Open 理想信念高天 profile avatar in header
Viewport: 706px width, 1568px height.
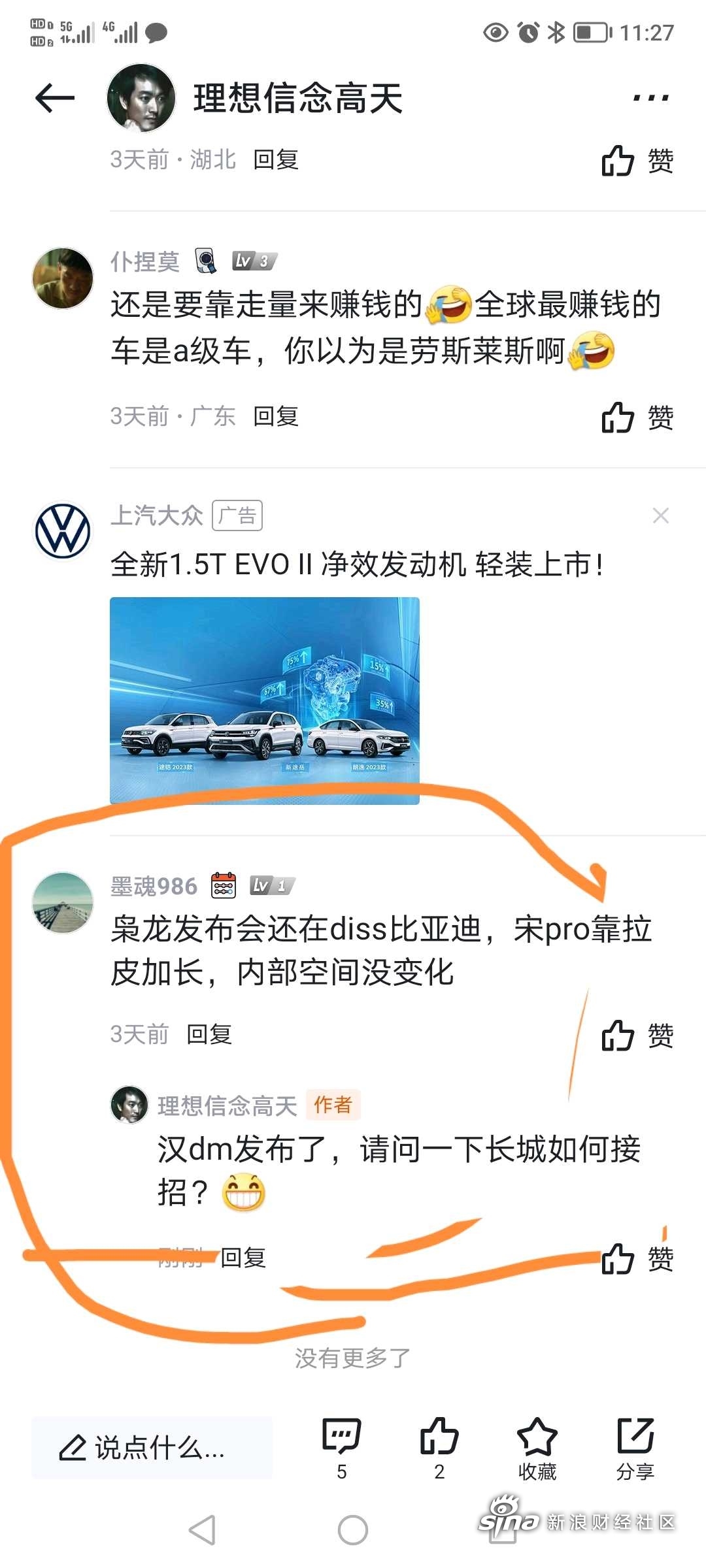[141, 98]
